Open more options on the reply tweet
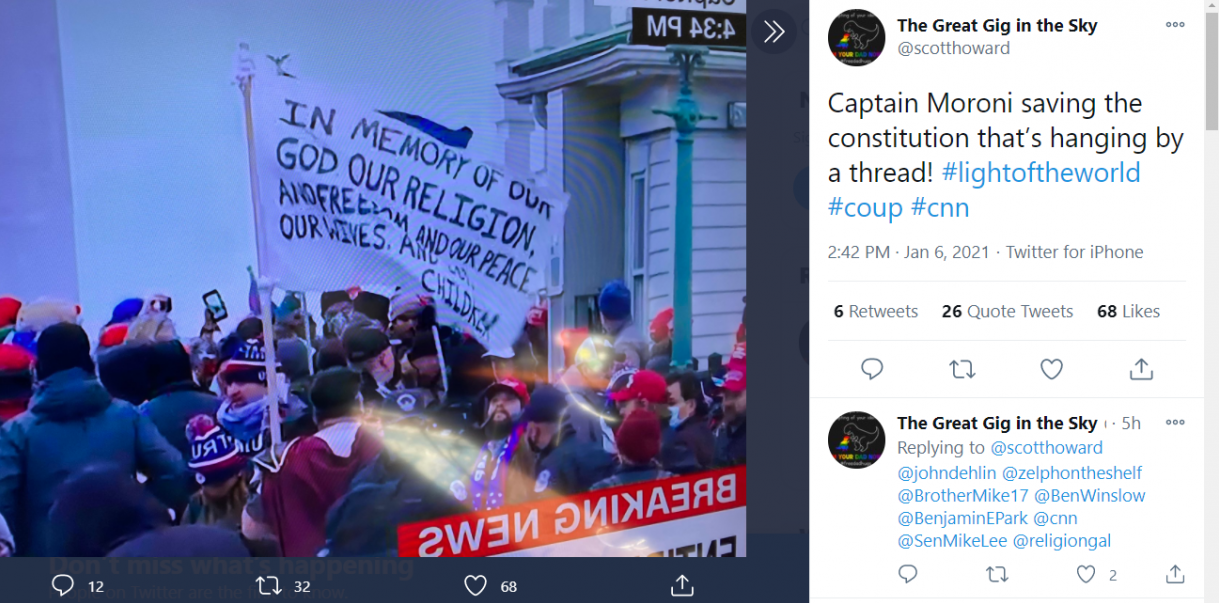The height and width of the screenshot is (603, 1219). pyautogui.click(x=1174, y=423)
